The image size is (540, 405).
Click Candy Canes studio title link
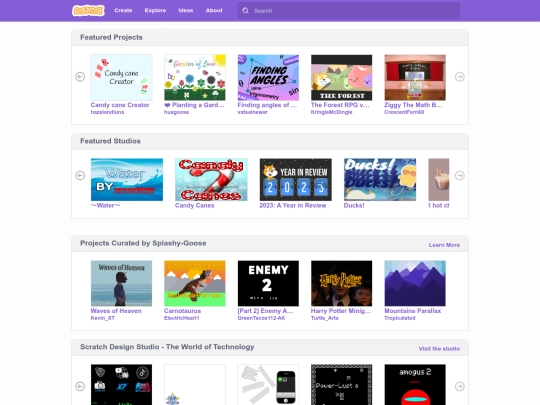195,206
